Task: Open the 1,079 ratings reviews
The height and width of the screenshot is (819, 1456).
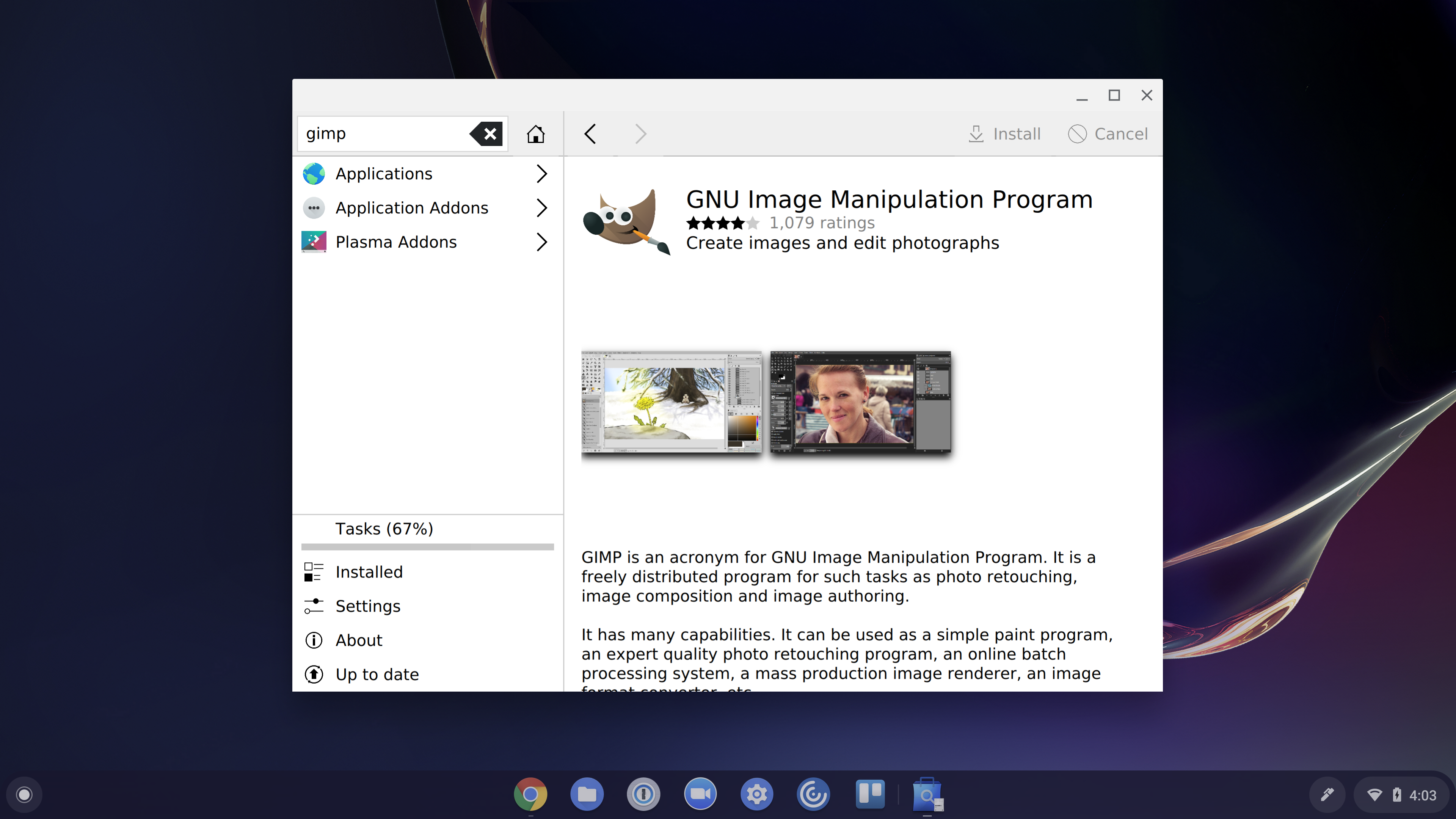Action: (x=821, y=223)
